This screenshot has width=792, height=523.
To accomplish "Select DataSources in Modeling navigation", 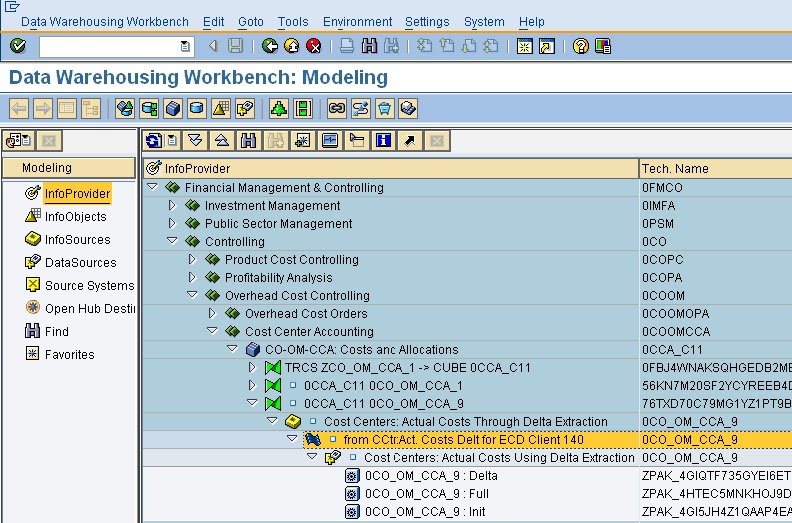I will [x=80, y=263].
